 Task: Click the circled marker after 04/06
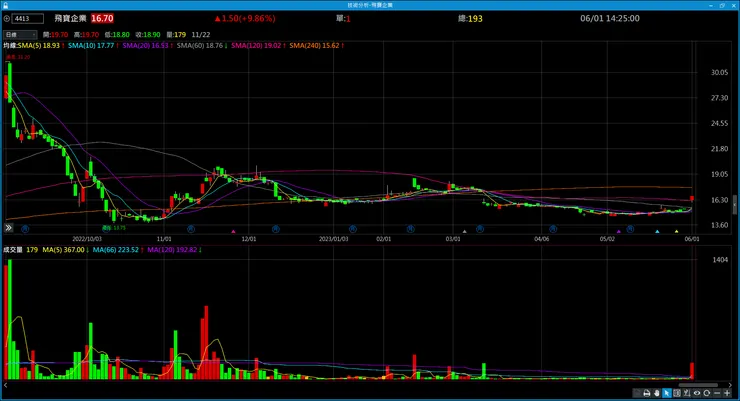click(553, 229)
